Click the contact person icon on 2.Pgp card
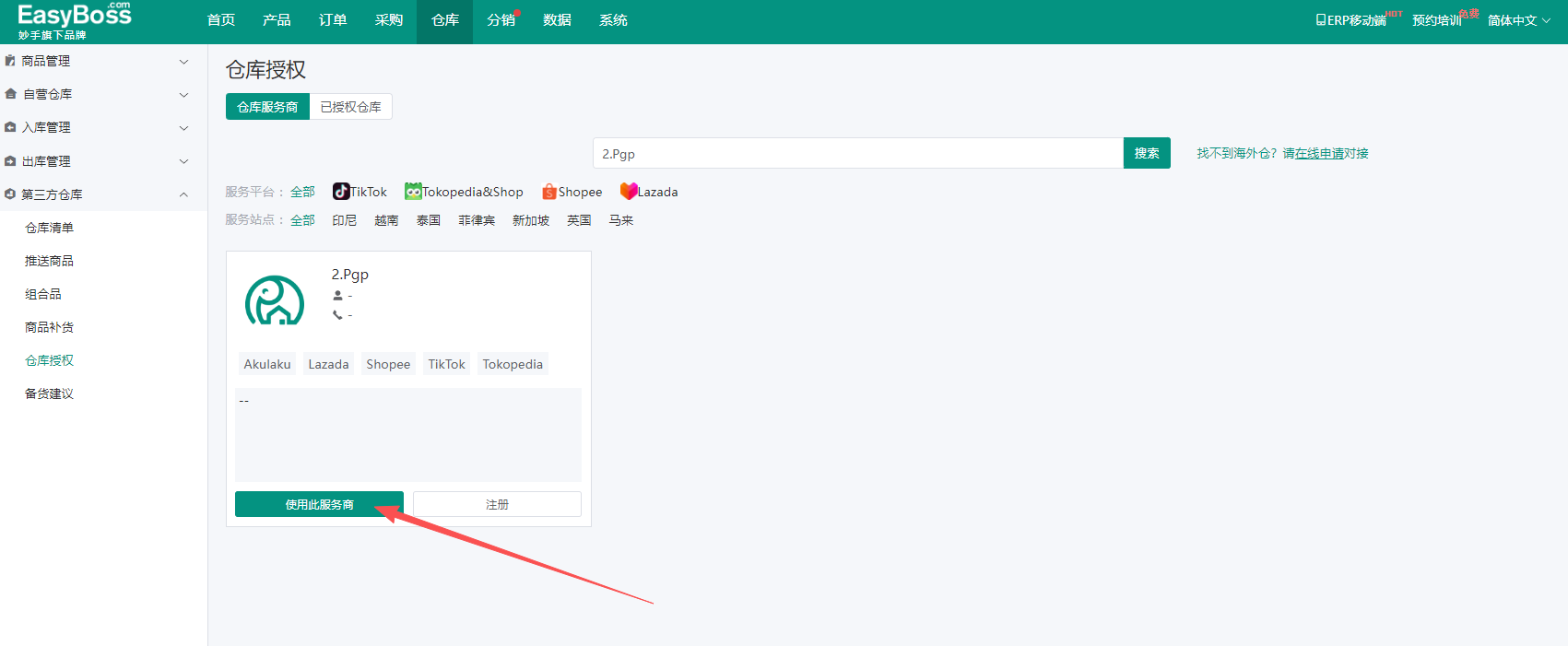Screen dimensions: 1568x646 pos(337,296)
